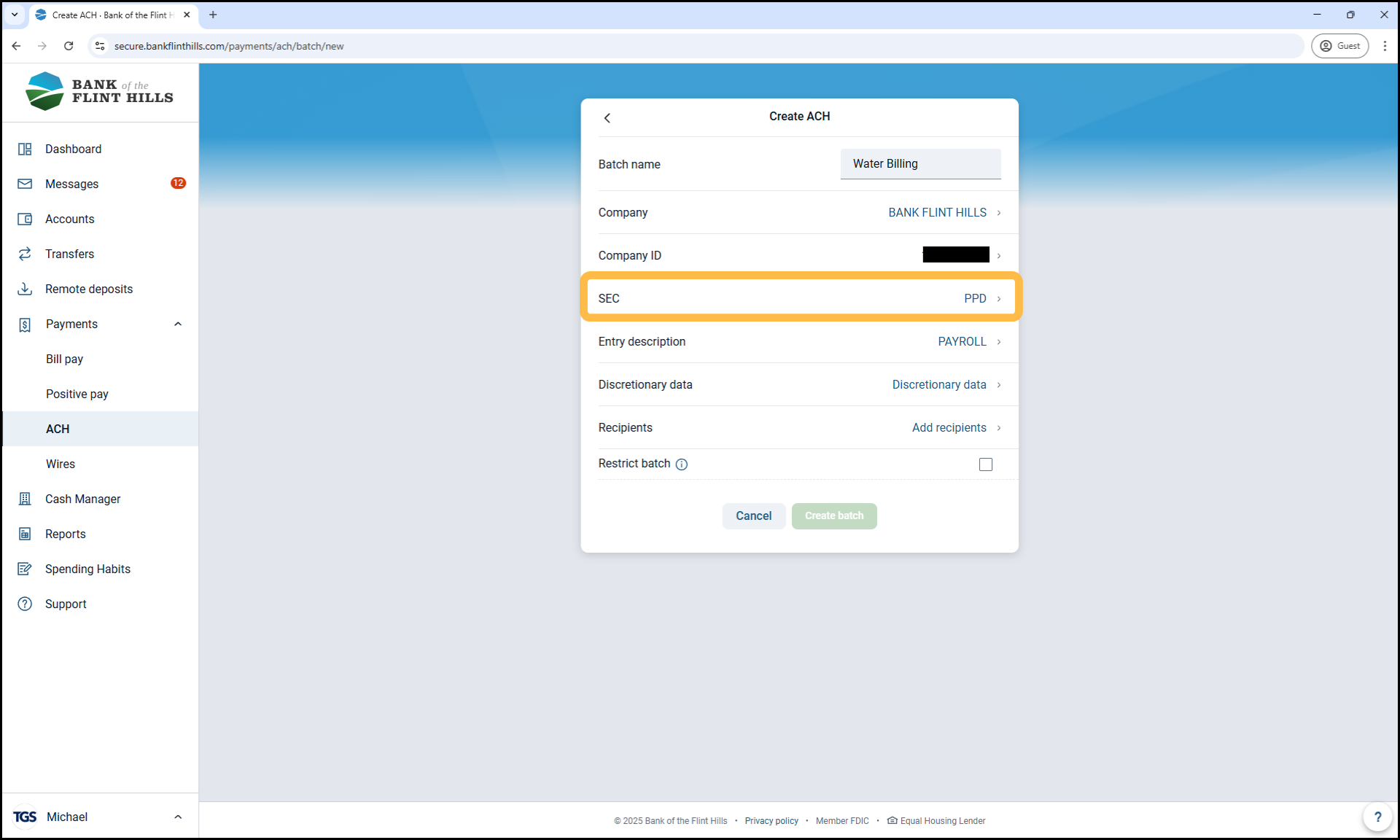Viewport: 1400px width, 840px height.
Task: Click the Dashboard icon in sidebar
Action: point(25,149)
